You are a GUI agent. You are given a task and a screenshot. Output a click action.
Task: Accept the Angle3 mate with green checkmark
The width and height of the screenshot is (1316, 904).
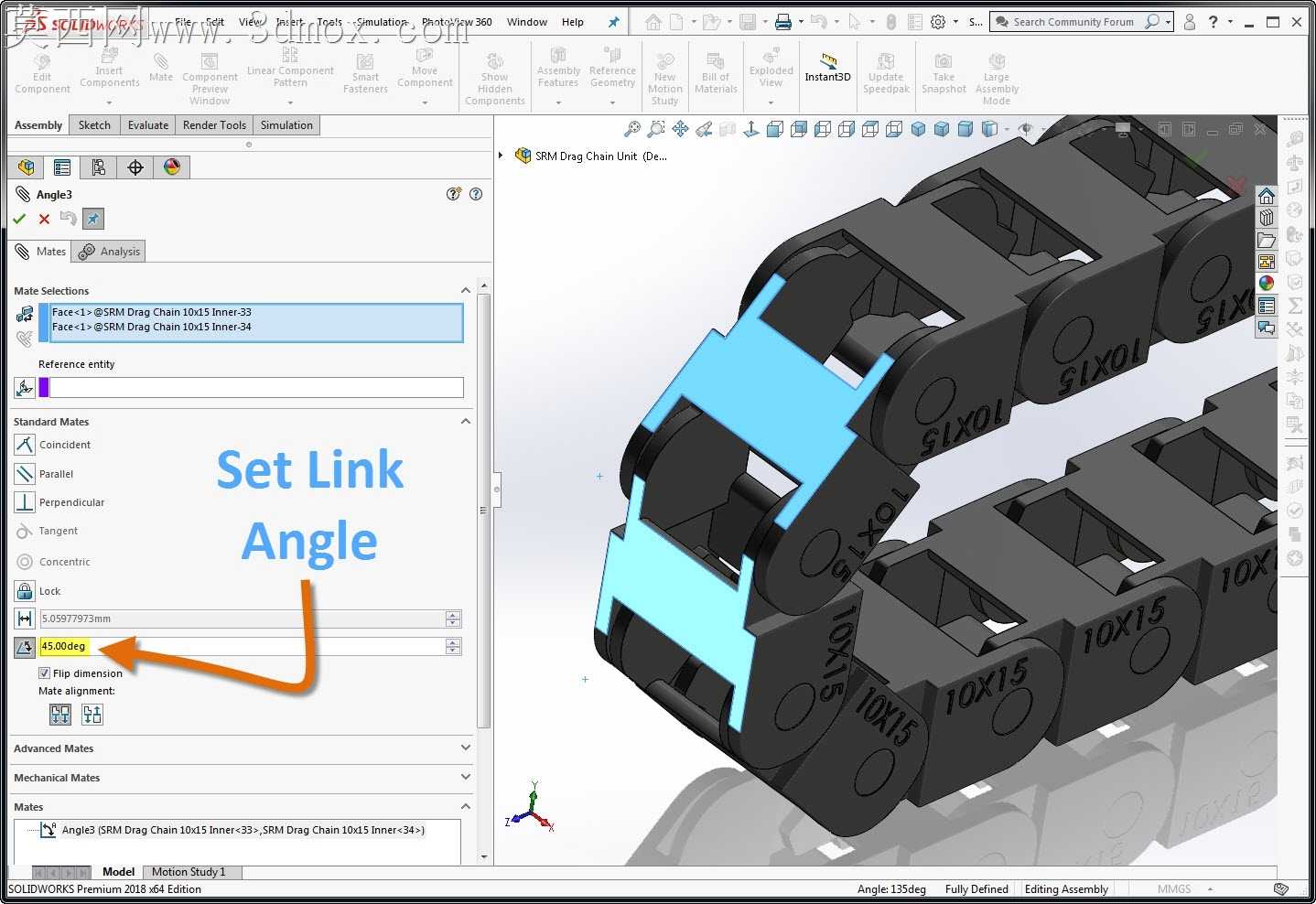pyautogui.click(x=19, y=219)
